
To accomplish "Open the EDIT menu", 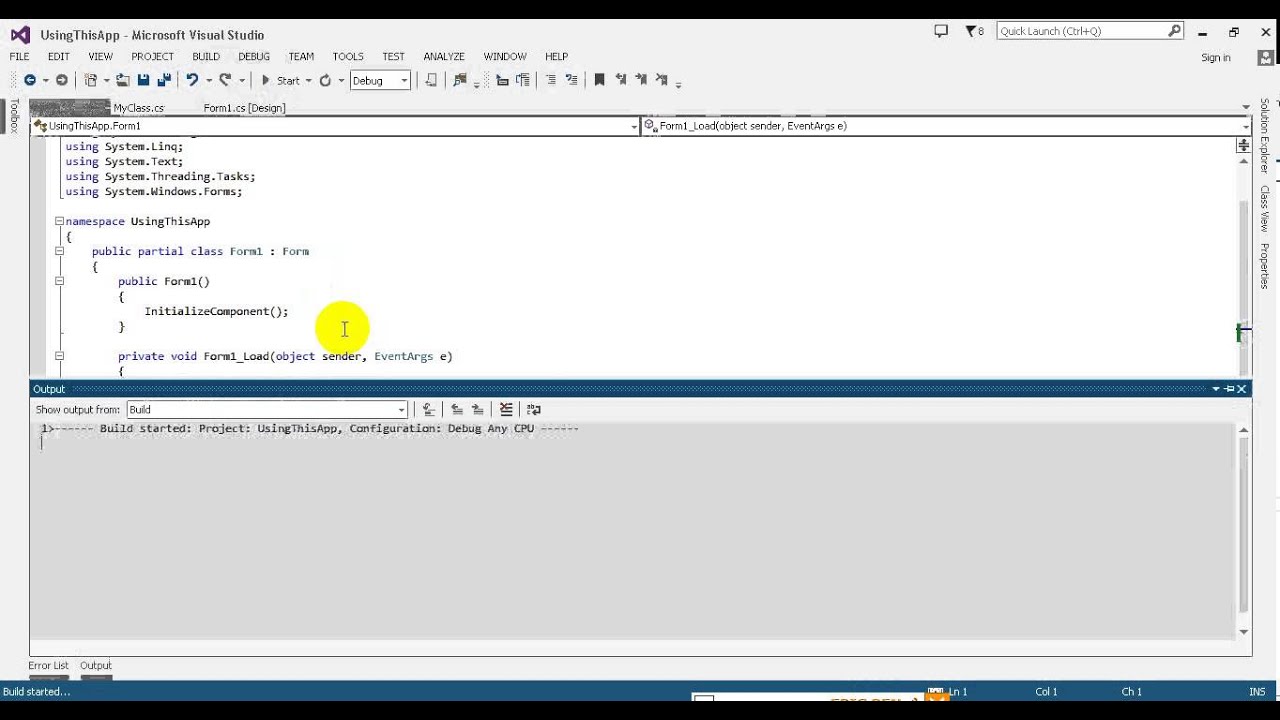I will click(59, 57).
